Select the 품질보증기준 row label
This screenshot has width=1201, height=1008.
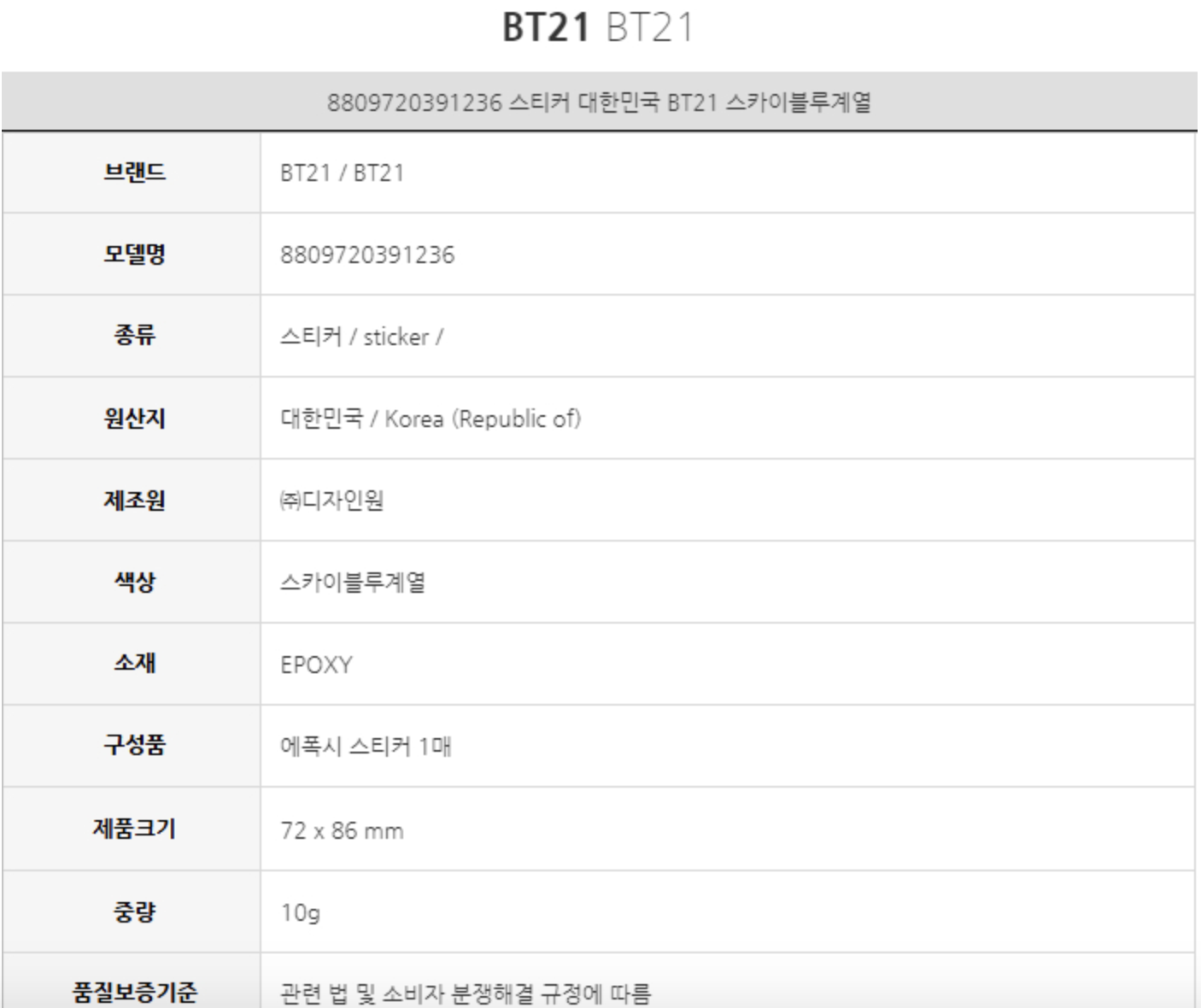pyautogui.click(x=134, y=992)
